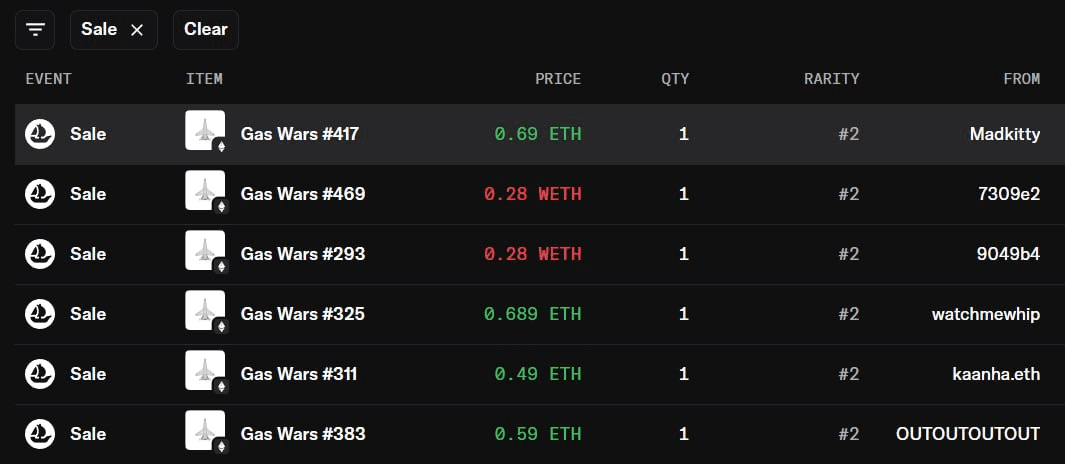Clear all filters
Viewport: 1065px width, 464px height.
coord(206,30)
